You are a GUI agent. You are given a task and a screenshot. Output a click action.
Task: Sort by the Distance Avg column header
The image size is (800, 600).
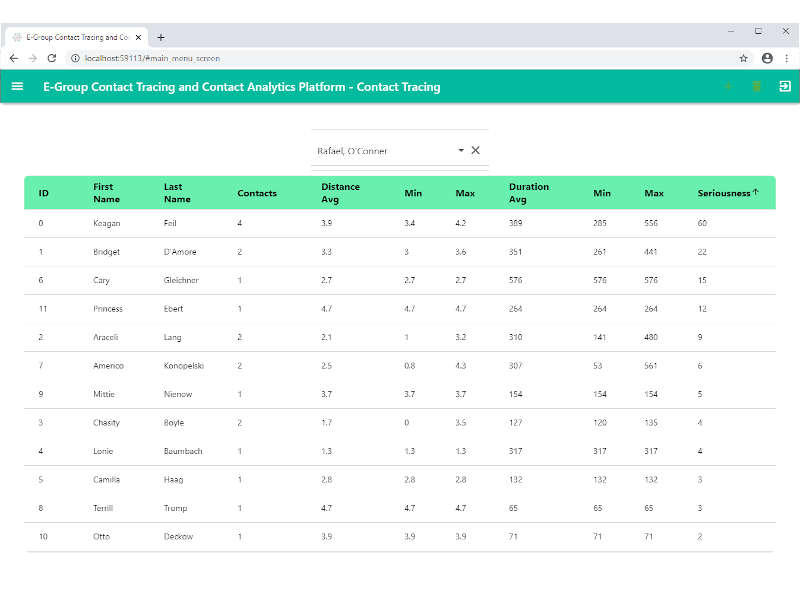[340, 193]
